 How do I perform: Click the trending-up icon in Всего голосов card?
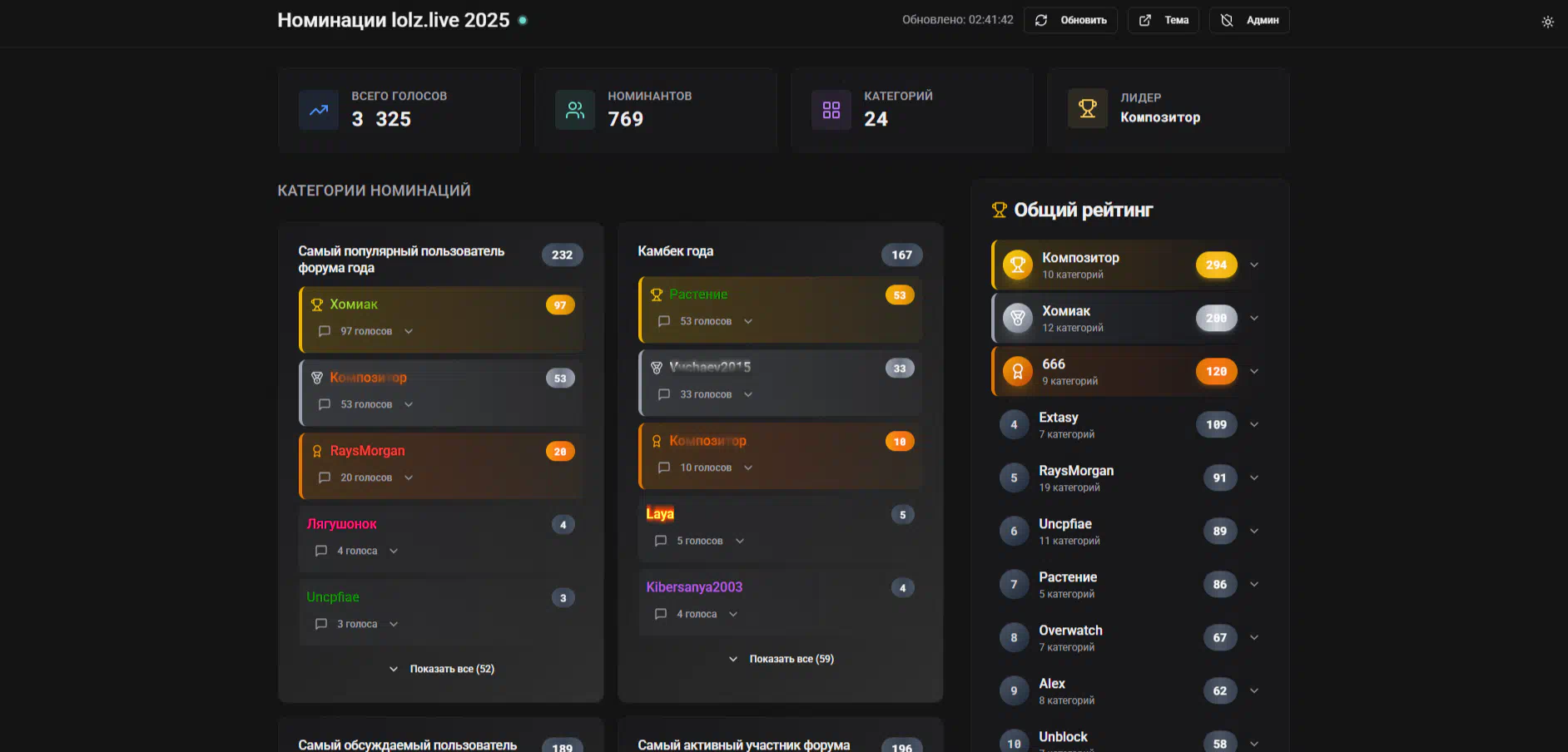319,110
